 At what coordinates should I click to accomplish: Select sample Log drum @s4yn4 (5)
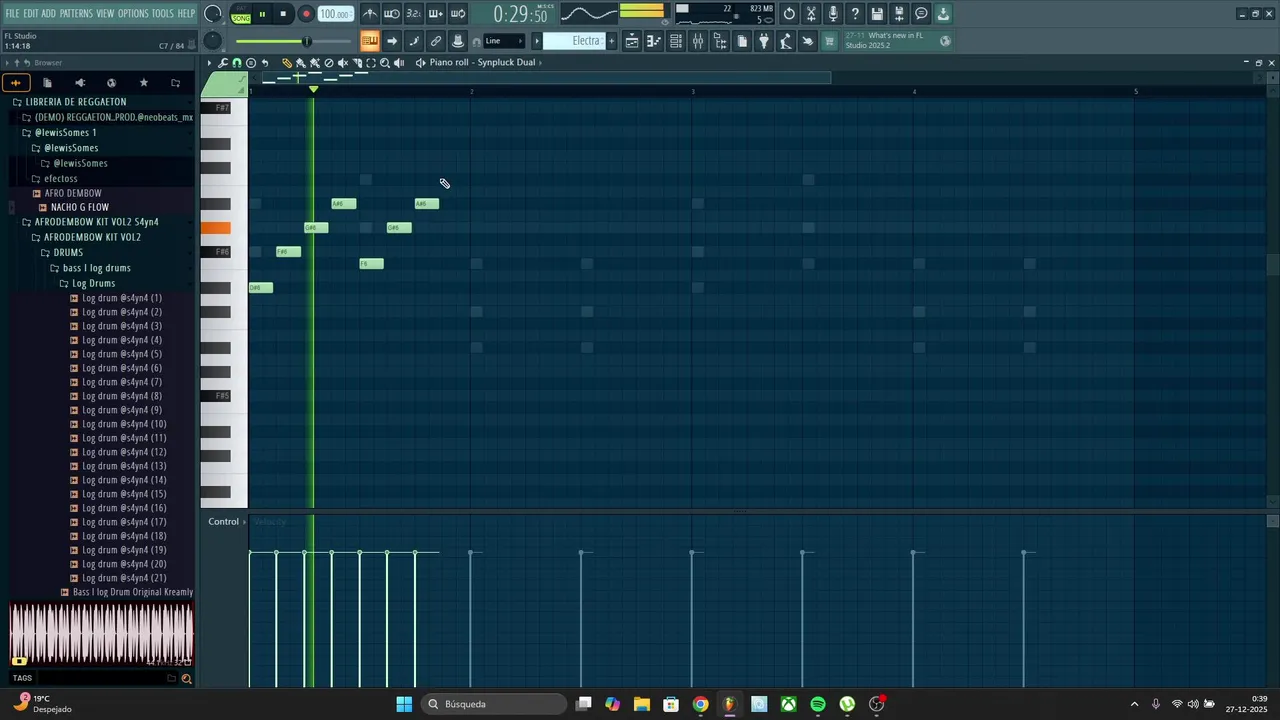click(x=121, y=354)
